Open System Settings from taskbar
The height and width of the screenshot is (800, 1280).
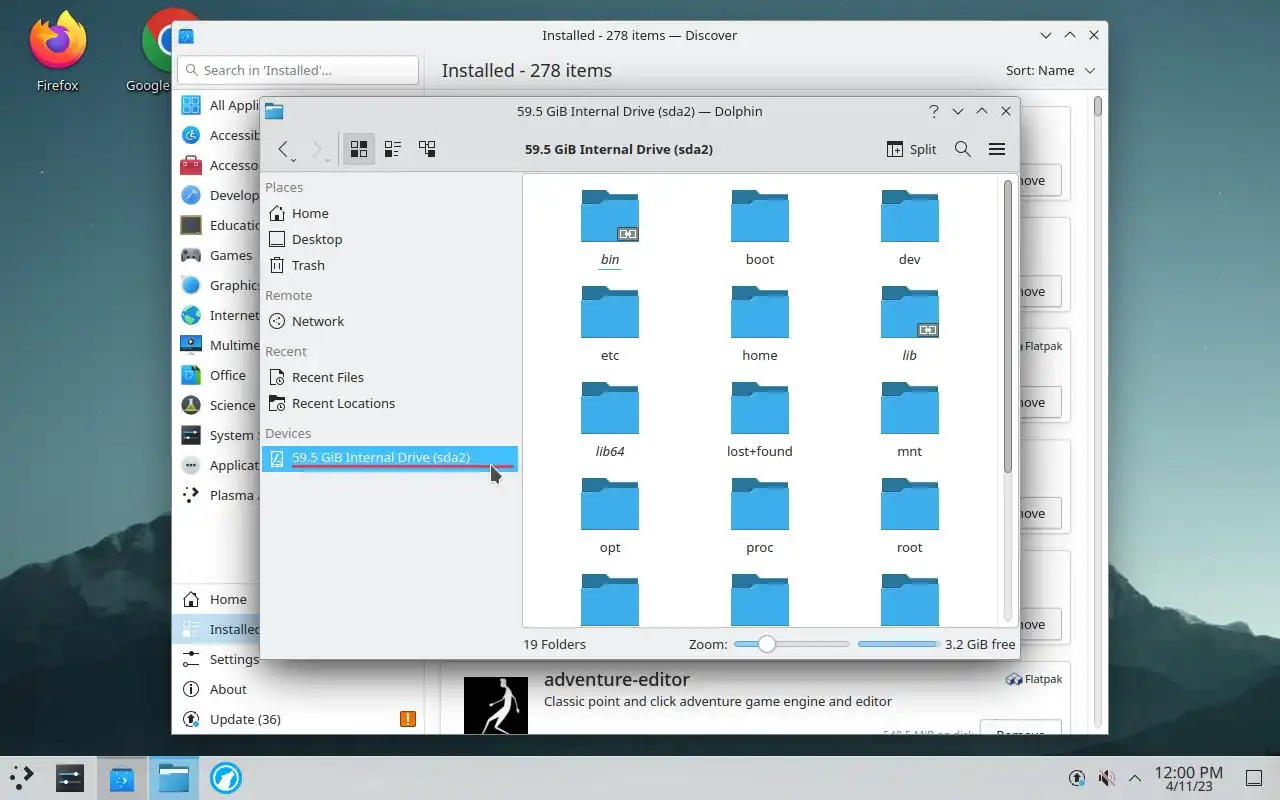pos(70,777)
